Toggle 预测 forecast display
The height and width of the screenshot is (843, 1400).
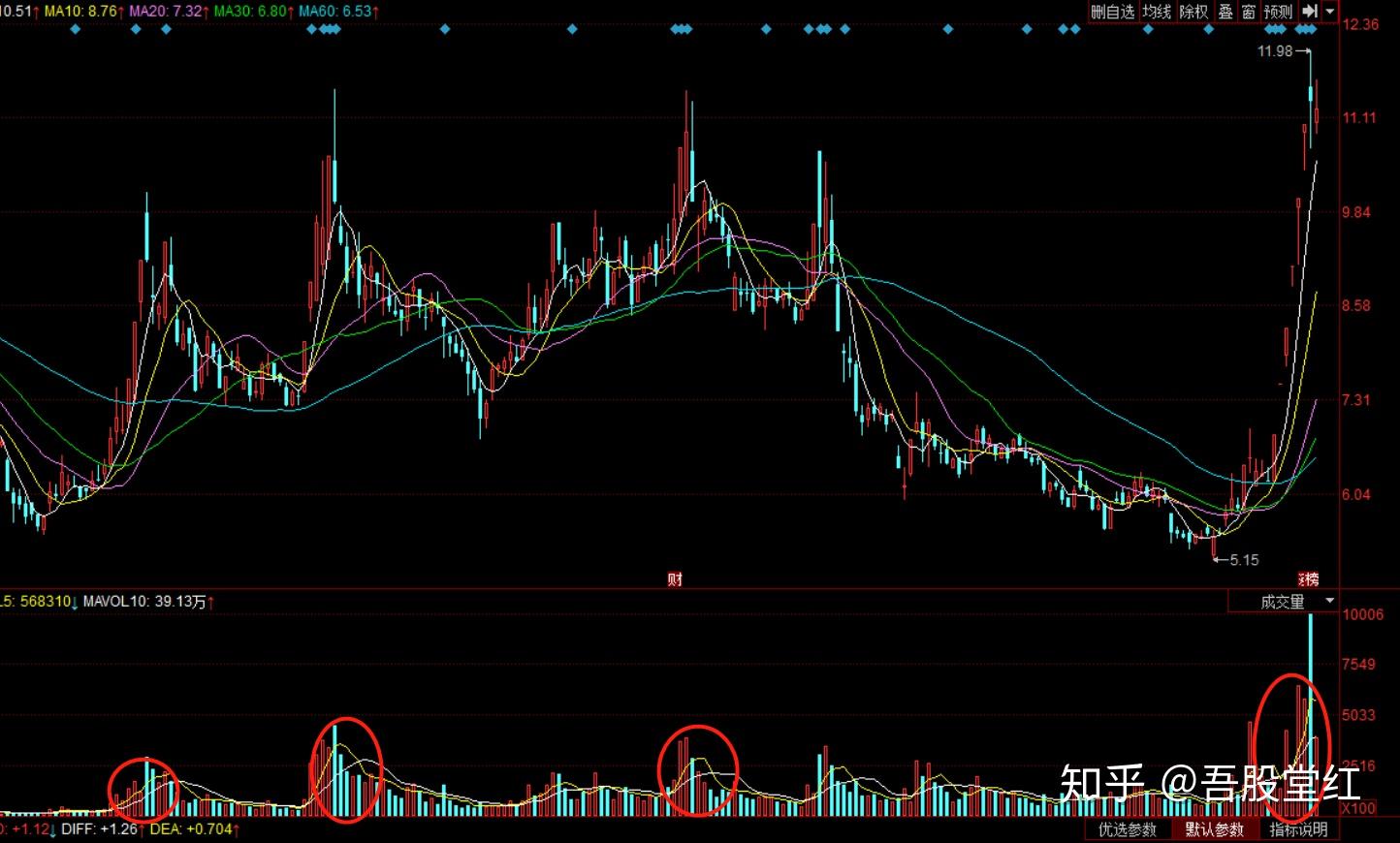point(1278,12)
